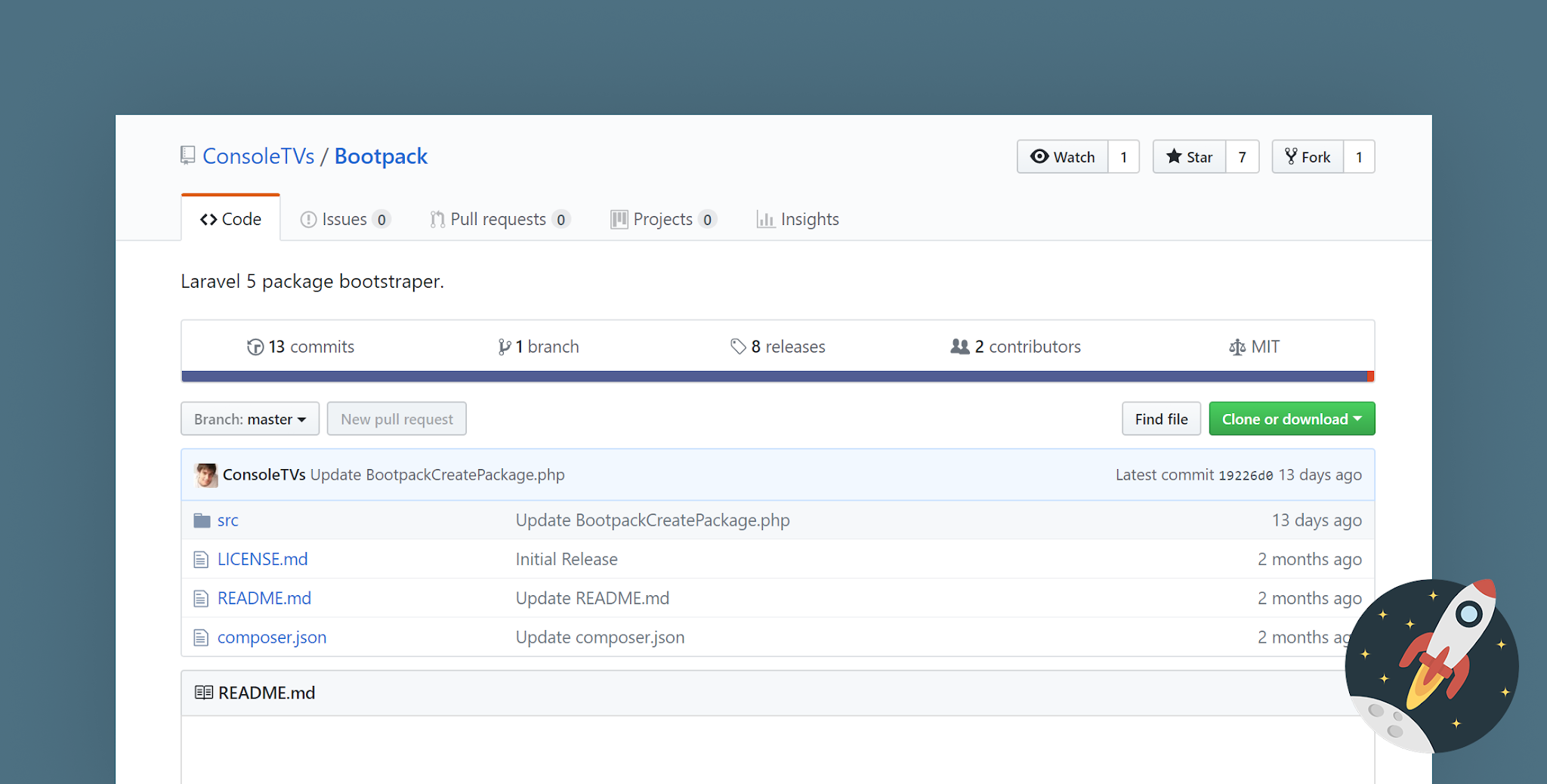Viewport: 1547px width, 784px height.
Task: Open the composer.json file
Action: (x=272, y=638)
